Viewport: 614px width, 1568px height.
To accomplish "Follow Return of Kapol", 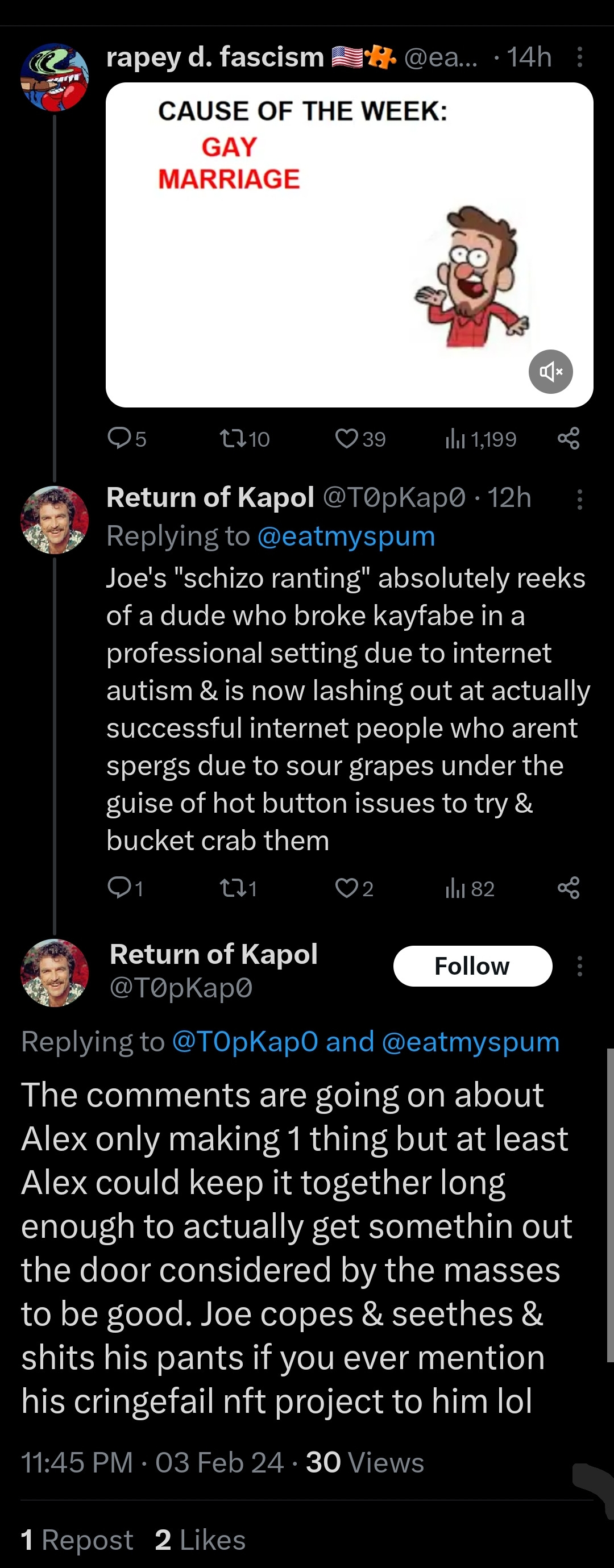I will coord(472,966).
